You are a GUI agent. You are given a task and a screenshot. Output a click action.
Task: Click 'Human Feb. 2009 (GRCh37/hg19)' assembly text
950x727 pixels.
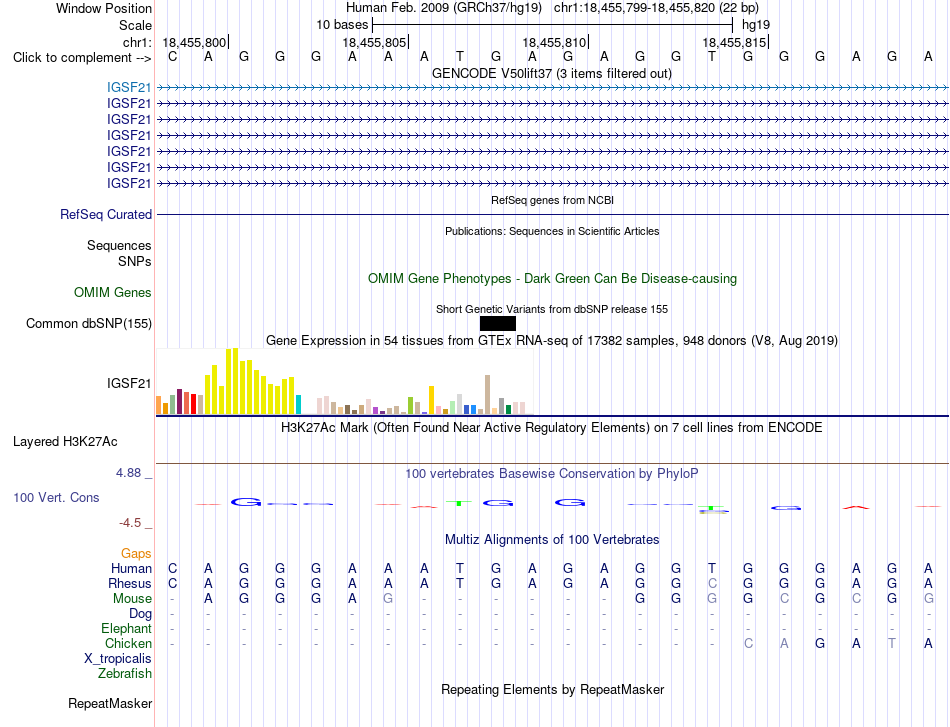[444, 8]
